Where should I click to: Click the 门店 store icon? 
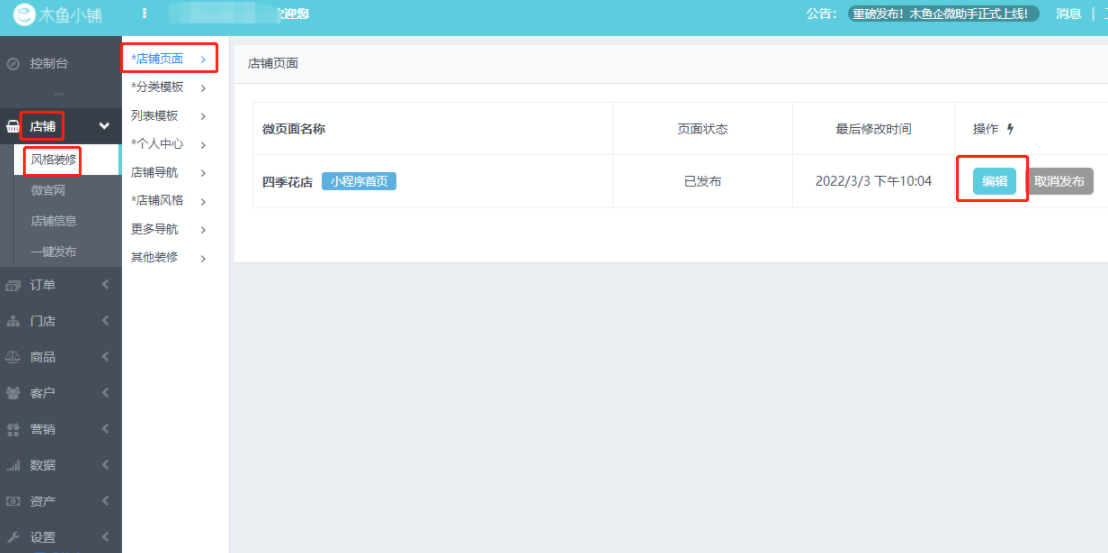(x=13, y=321)
